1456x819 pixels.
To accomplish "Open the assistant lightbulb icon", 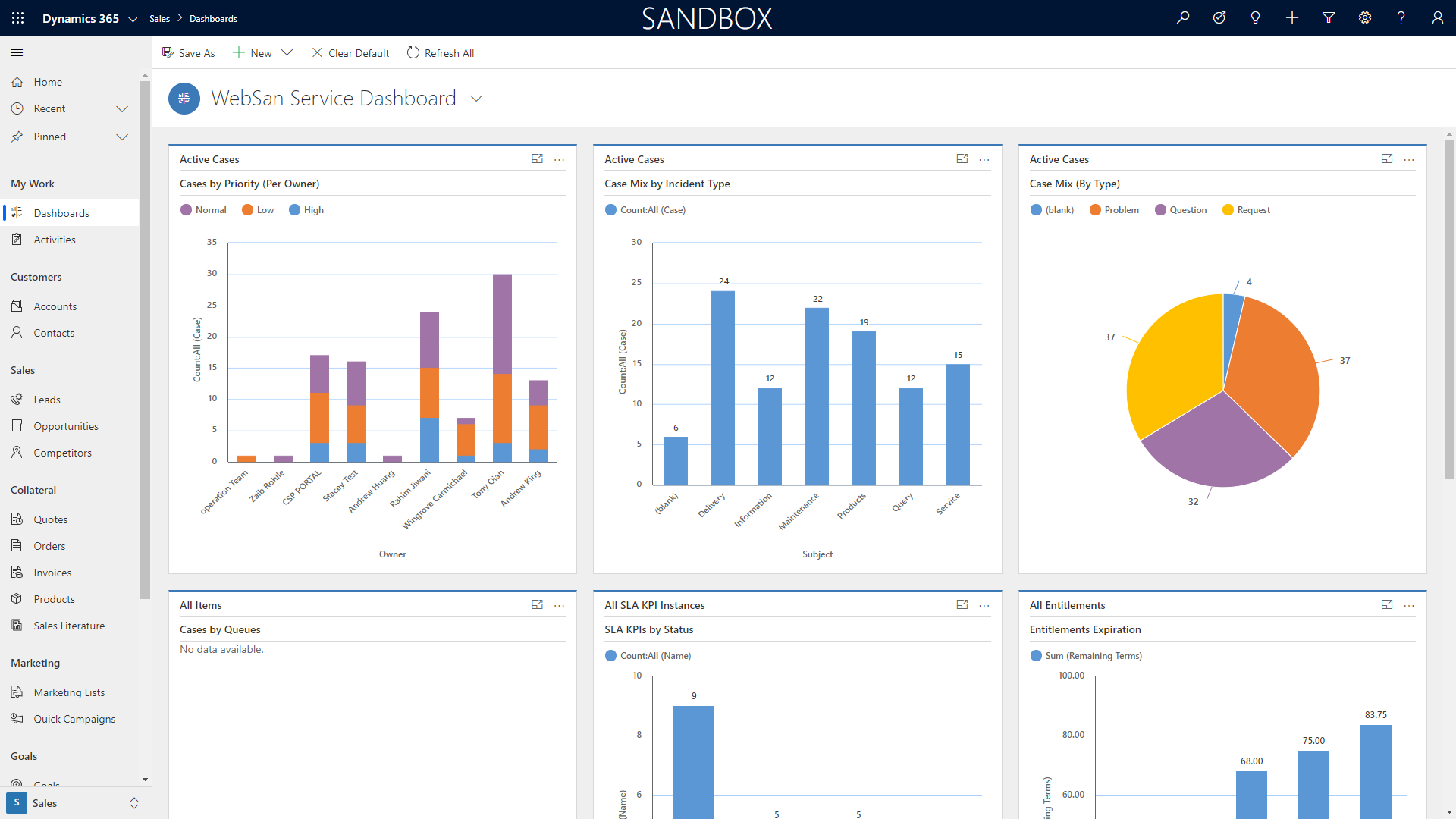I will click(x=1256, y=18).
